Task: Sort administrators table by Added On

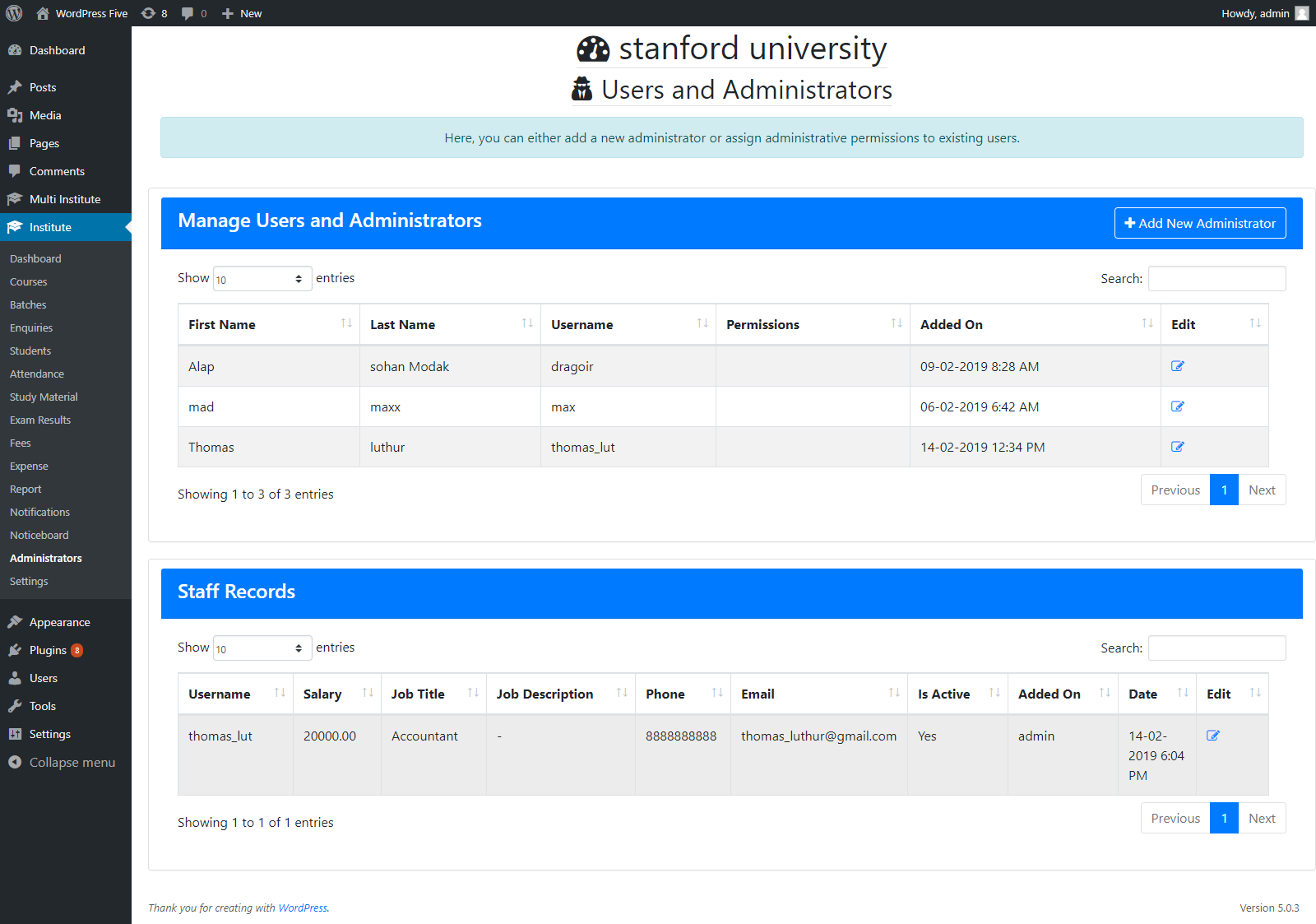Action: tap(1036, 324)
